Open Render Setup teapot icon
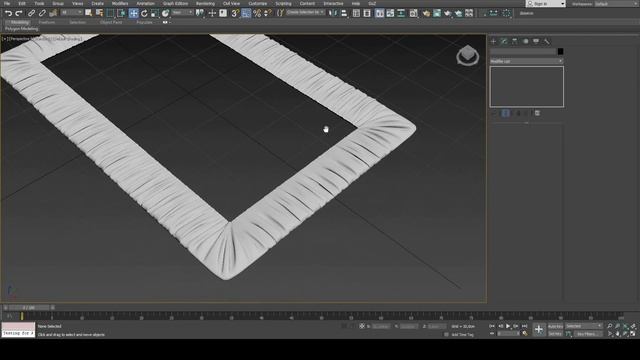Screen dimensions: 640x360 (426, 13)
